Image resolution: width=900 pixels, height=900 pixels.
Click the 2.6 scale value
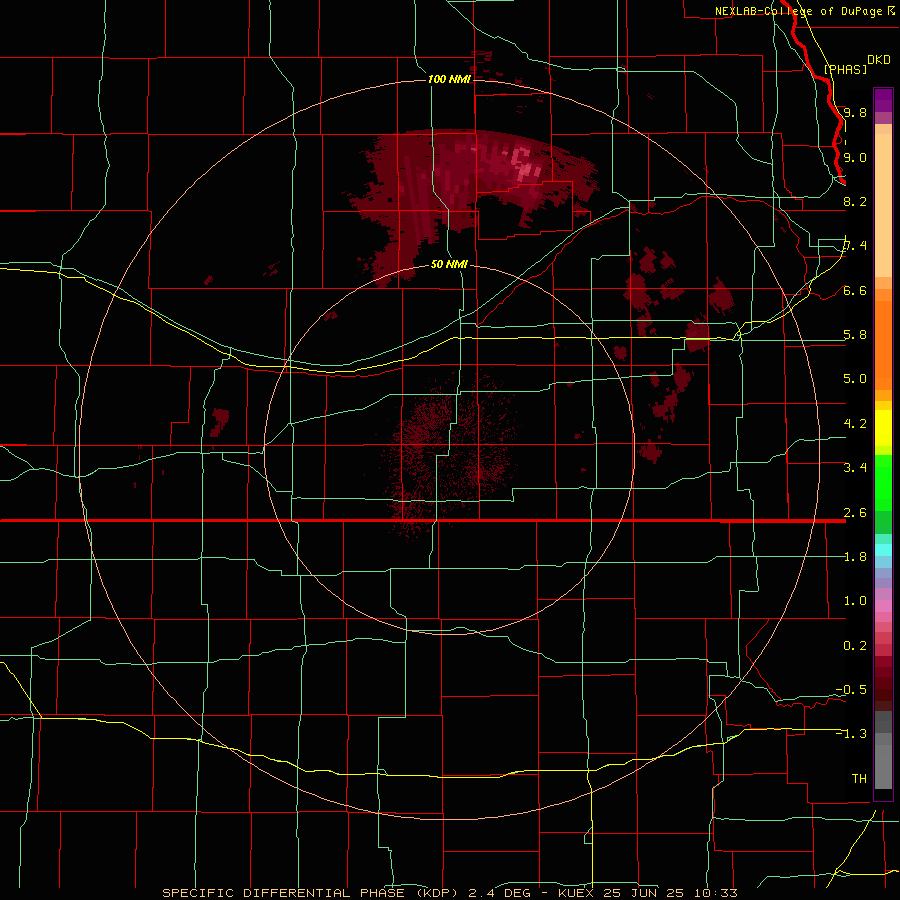855,512
